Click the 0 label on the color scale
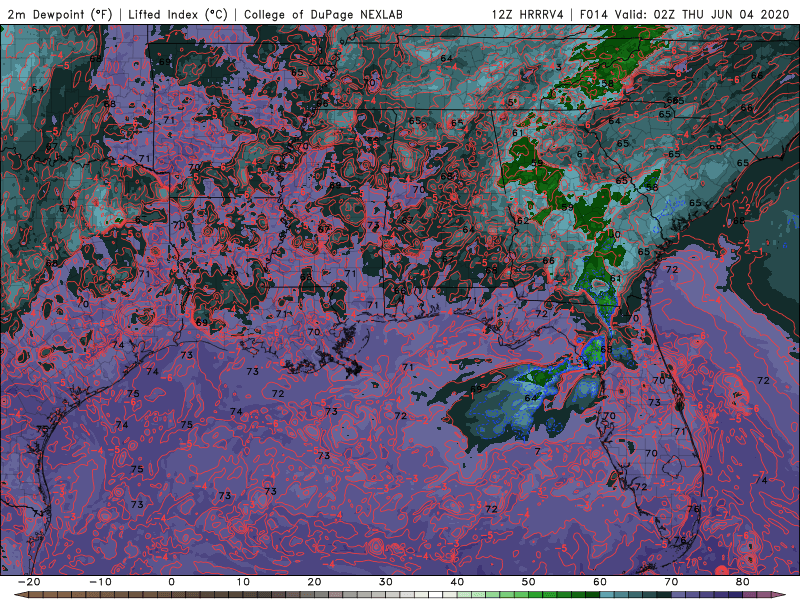This screenshot has height=600, width=800. pyautogui.click(x=171, y=582)
